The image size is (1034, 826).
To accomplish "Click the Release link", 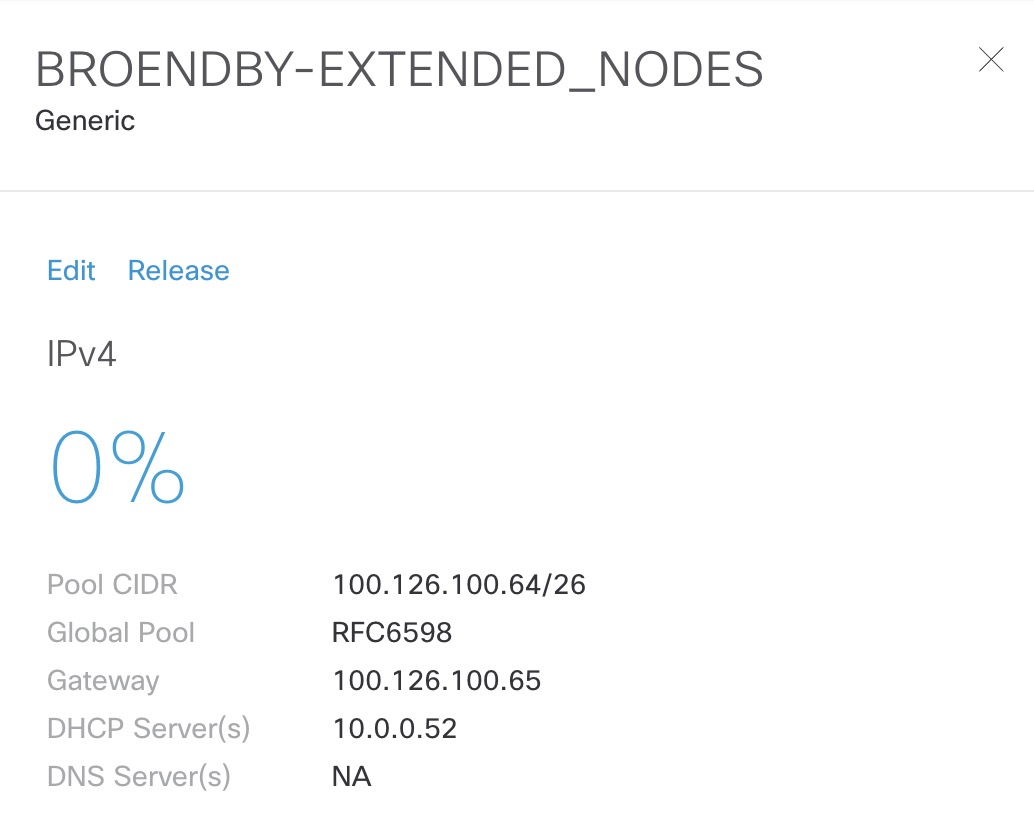I will (x=179, y=270).
